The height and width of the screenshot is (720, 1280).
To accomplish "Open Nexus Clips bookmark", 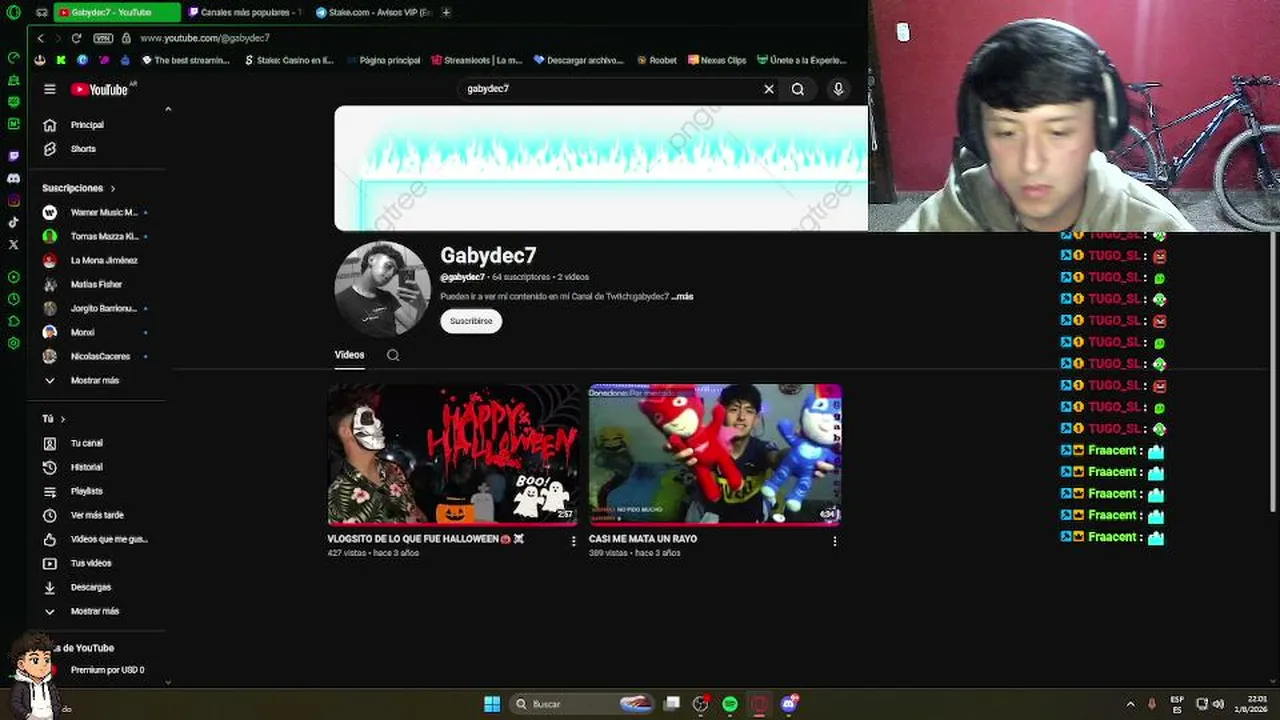I will (x=717, y=60).
